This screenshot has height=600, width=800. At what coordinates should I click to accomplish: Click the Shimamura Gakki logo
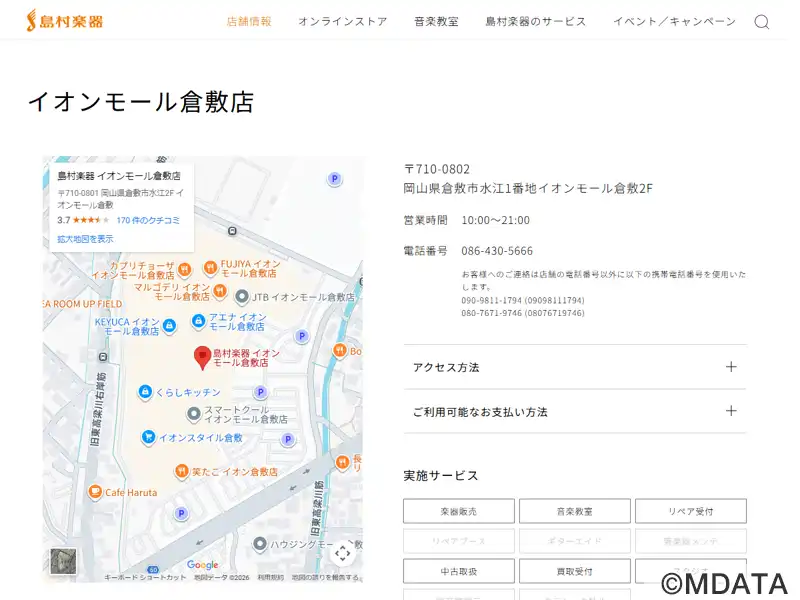click(x=65, y=20)
